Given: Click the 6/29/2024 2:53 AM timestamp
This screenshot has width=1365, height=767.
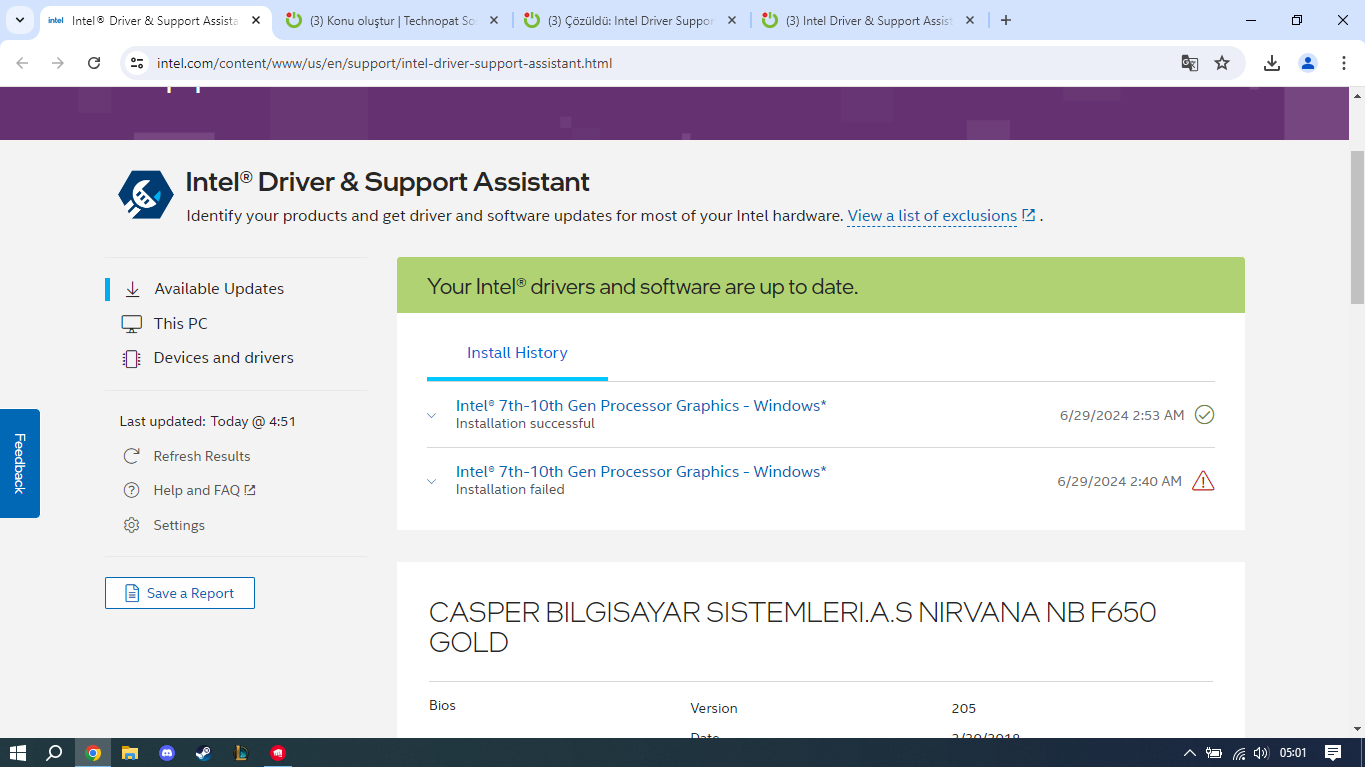Looking at the screenshot, I should click(1122, 415).
